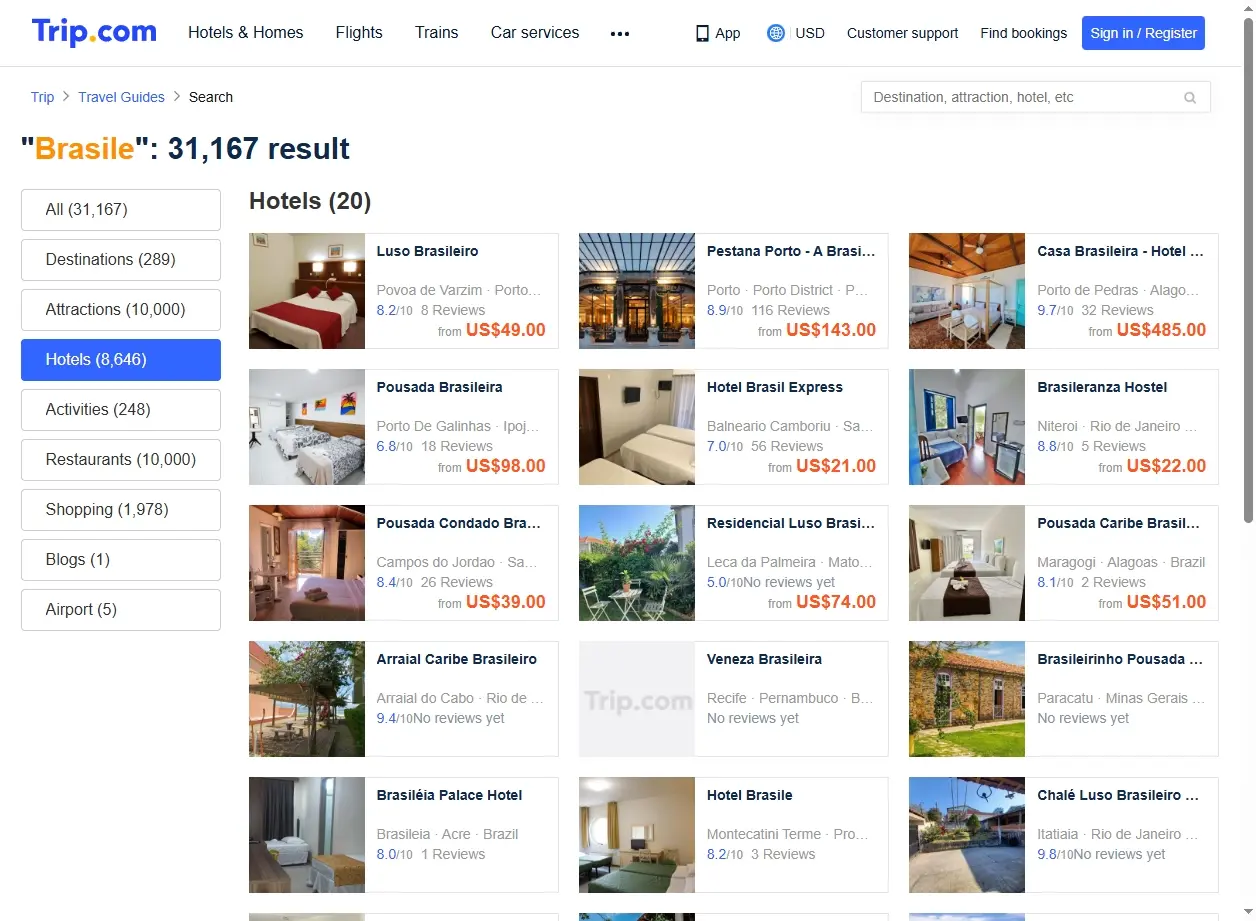Viewport: 1256px width, 921px height.
Task: Click US$21.00 price text
Action: [836, 466]
